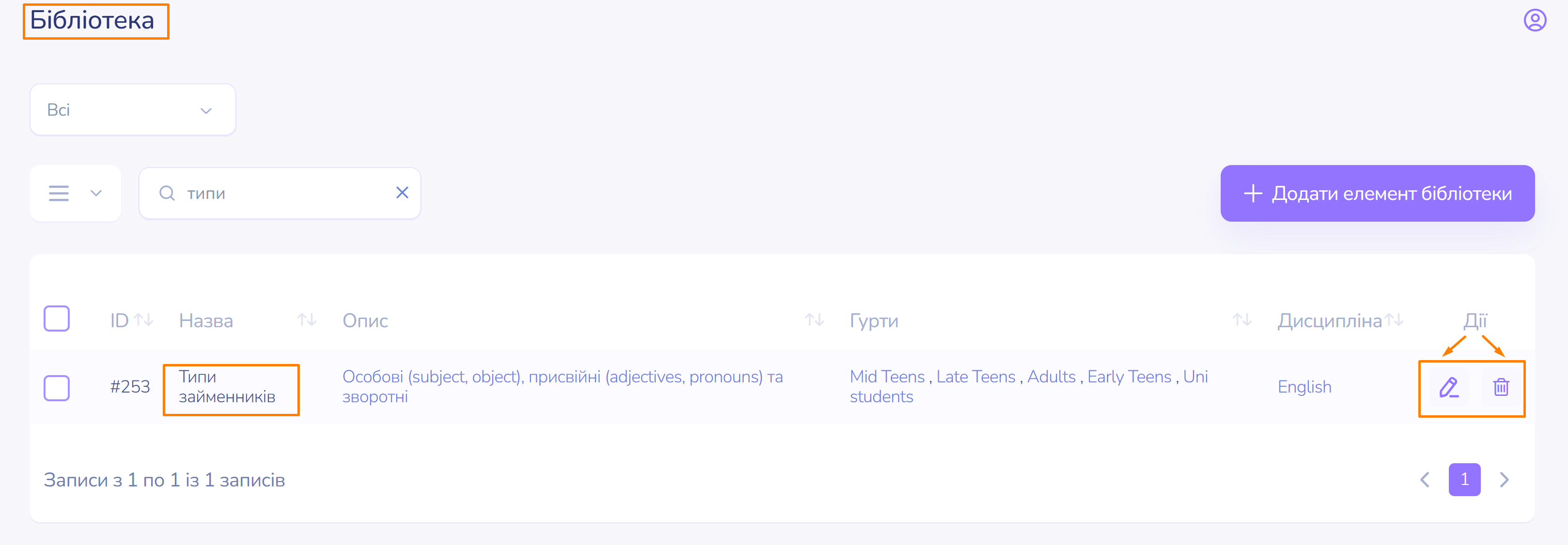
Task: Clear the search field with the X icon
Action: 402,193
